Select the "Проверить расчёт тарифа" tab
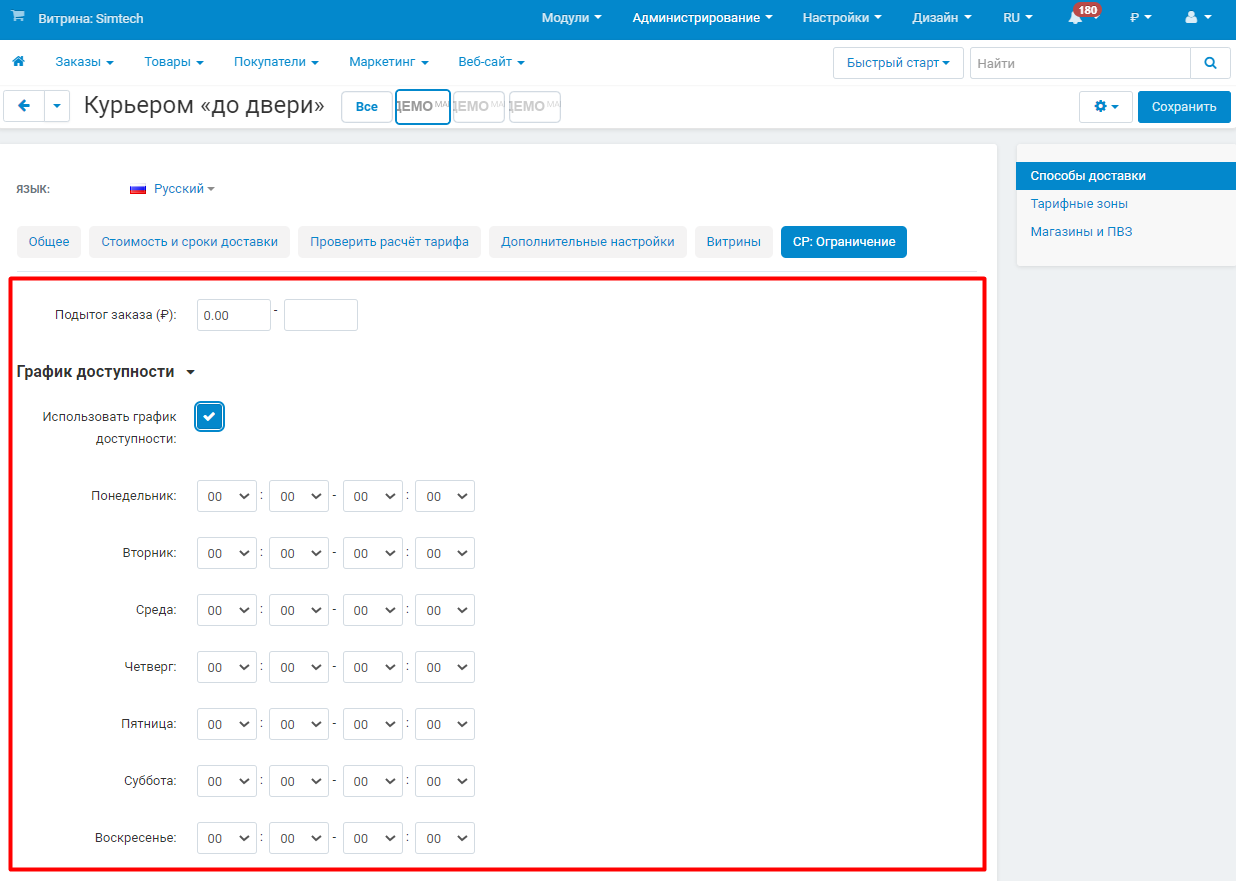The height and width of the screenshot is (881, 1236). click(390, 242)
